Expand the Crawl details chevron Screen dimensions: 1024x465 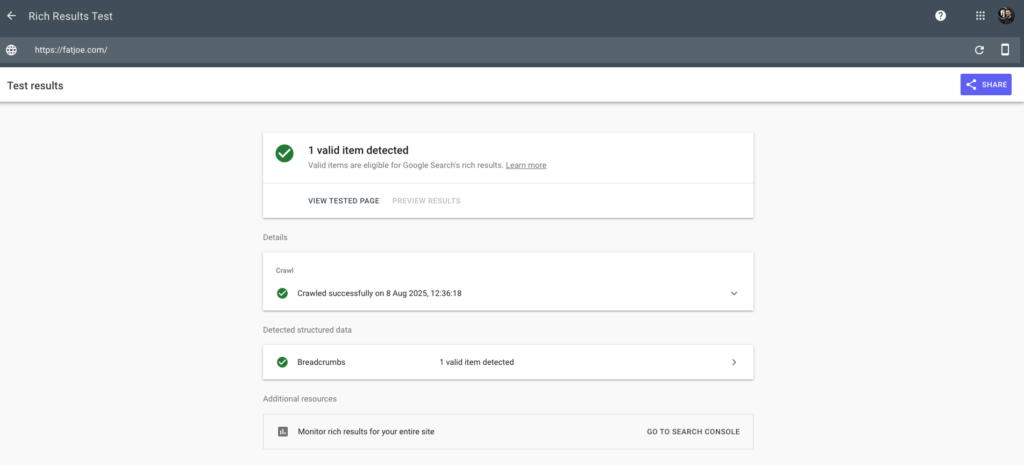734,293
